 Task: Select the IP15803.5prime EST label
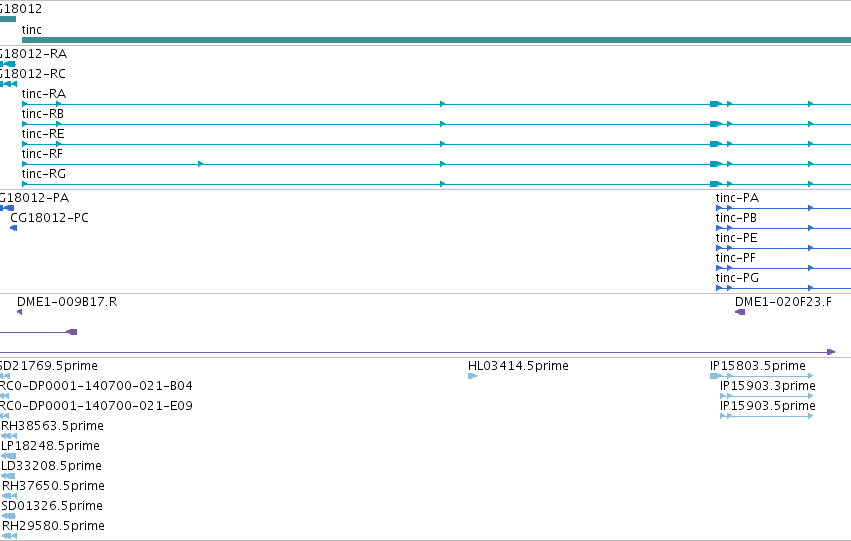coord(758,366)
